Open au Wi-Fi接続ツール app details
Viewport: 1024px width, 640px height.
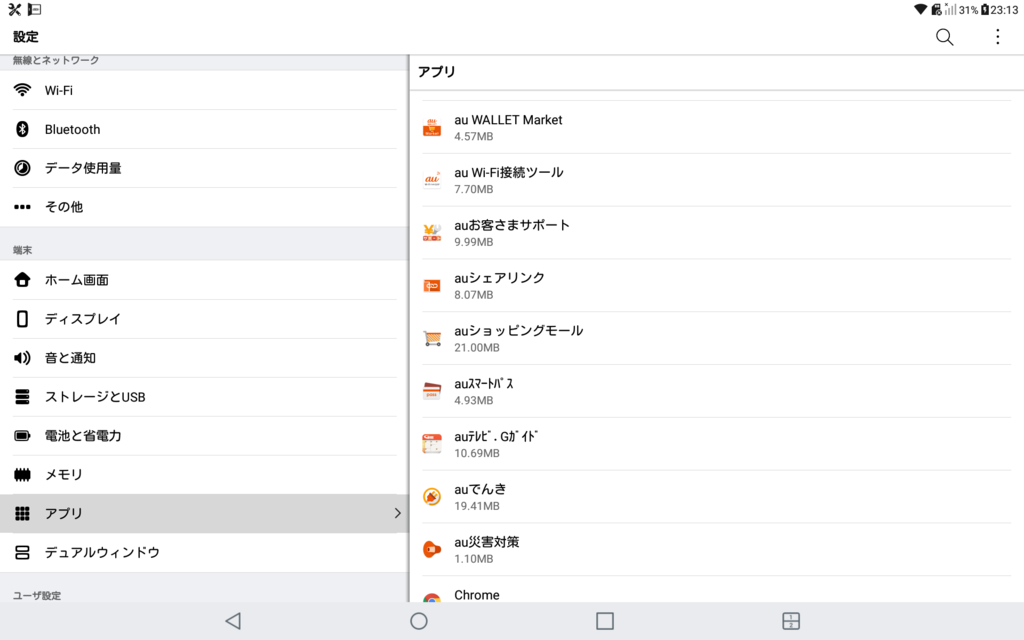[x=716, y=180]
